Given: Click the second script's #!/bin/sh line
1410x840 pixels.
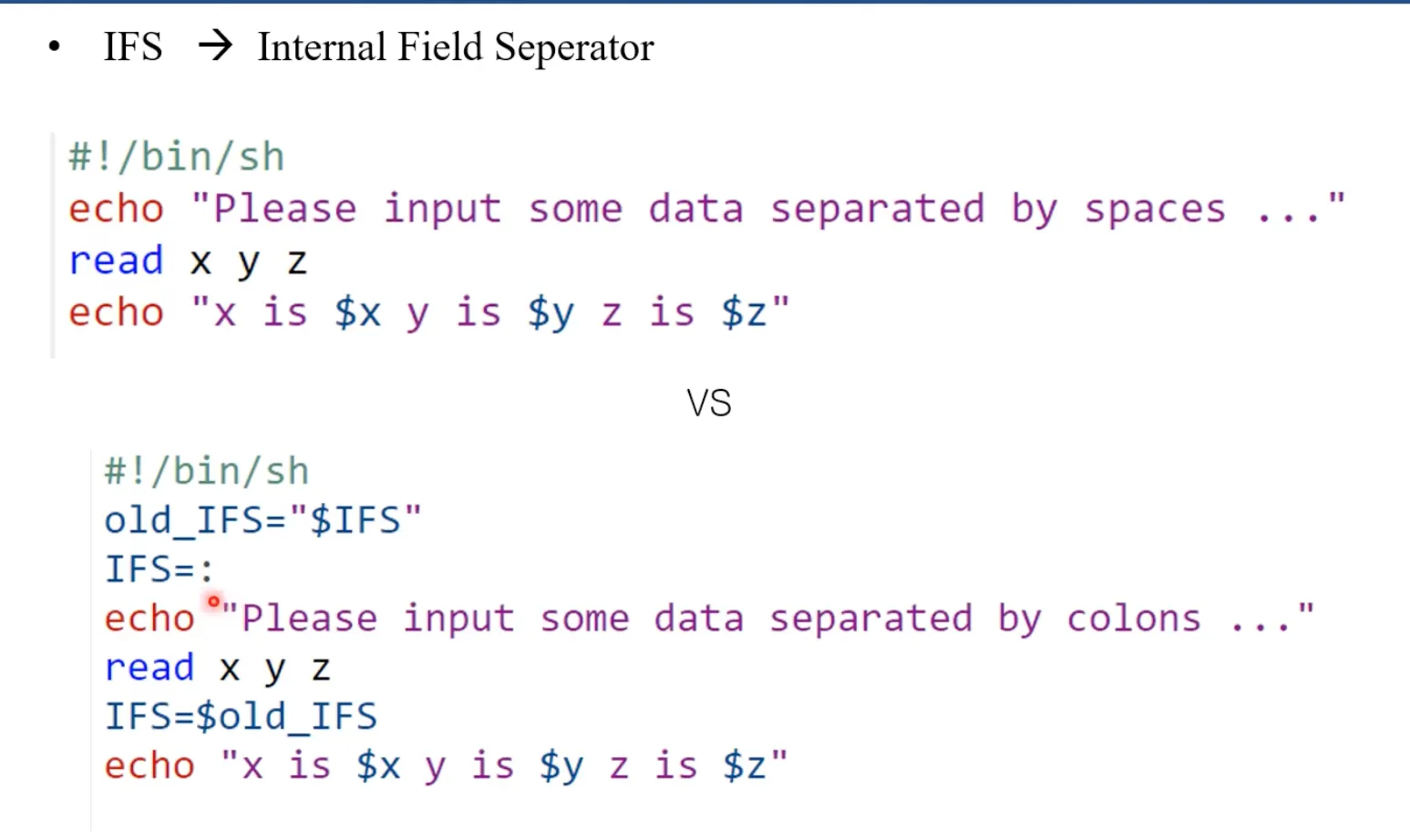Looking at the screenshot, I should 207,472.
